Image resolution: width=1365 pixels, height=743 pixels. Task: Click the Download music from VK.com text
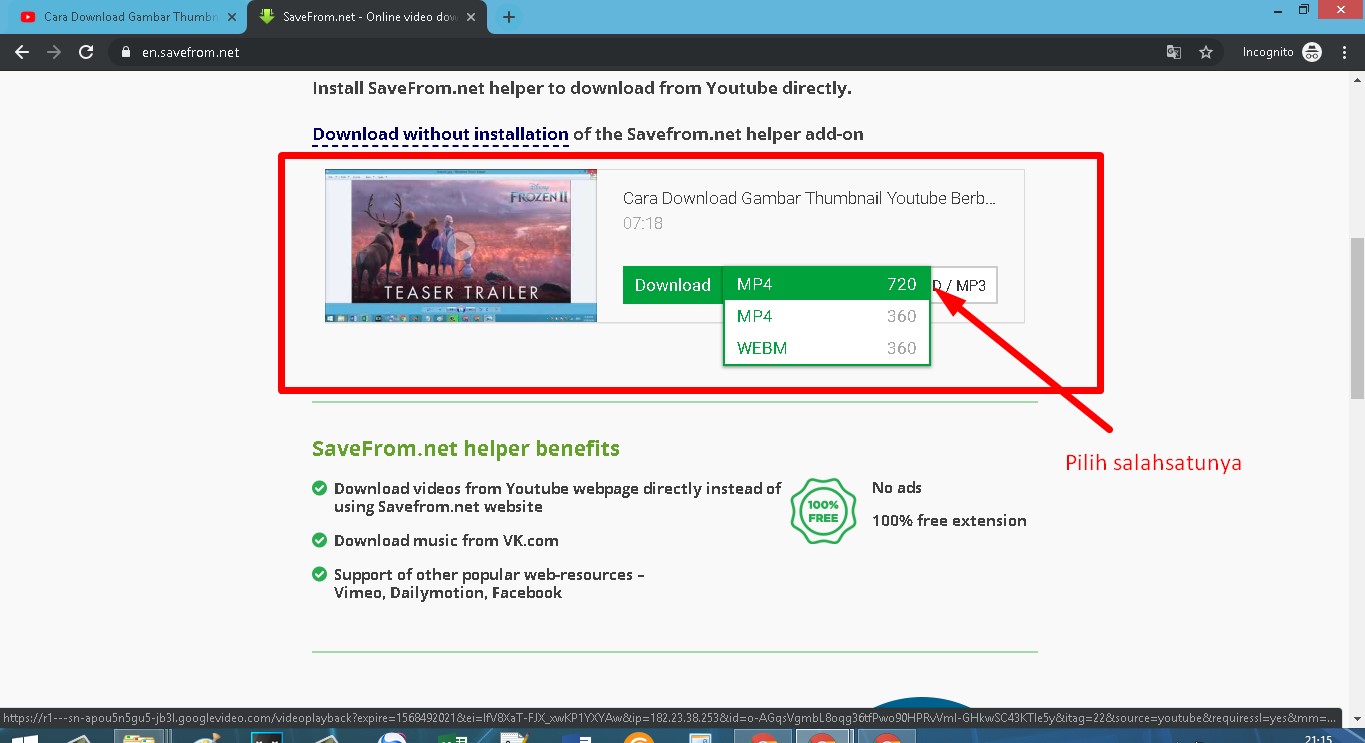(x=446, y=540)
